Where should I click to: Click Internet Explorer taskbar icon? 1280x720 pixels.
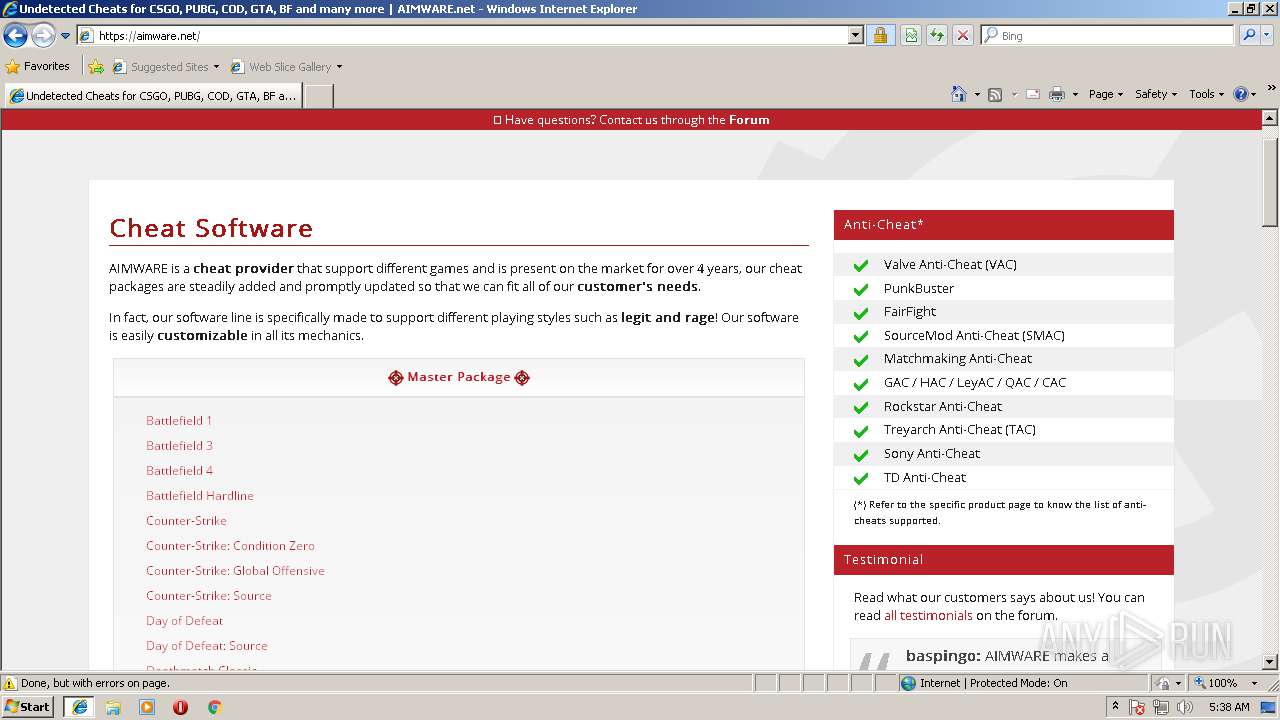coord(79,707)
